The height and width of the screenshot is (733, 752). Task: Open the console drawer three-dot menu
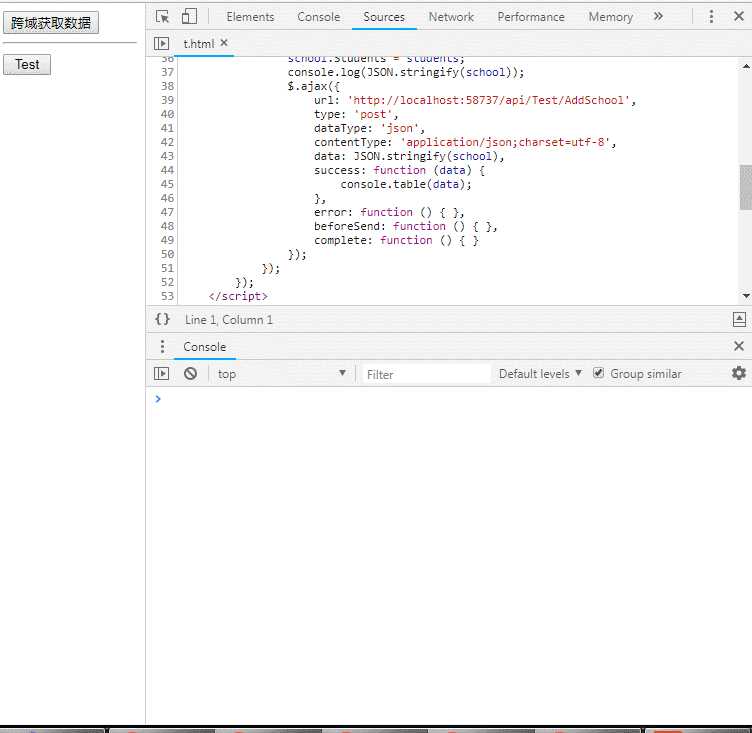[x=163, y=346]
